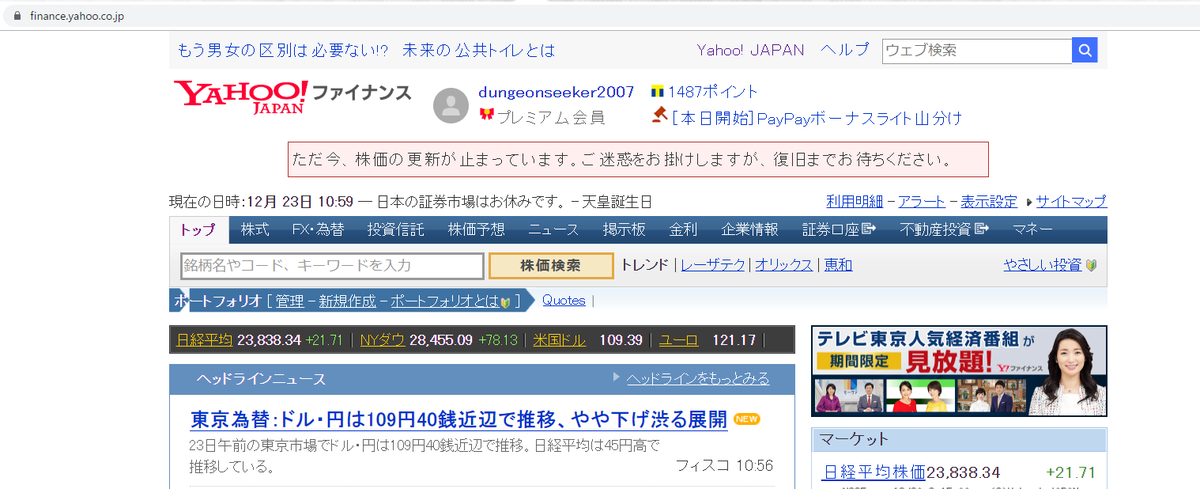Click the ribbon icon beside プレミアム会員
The image size is (1200, 489).
coord(487,116)
